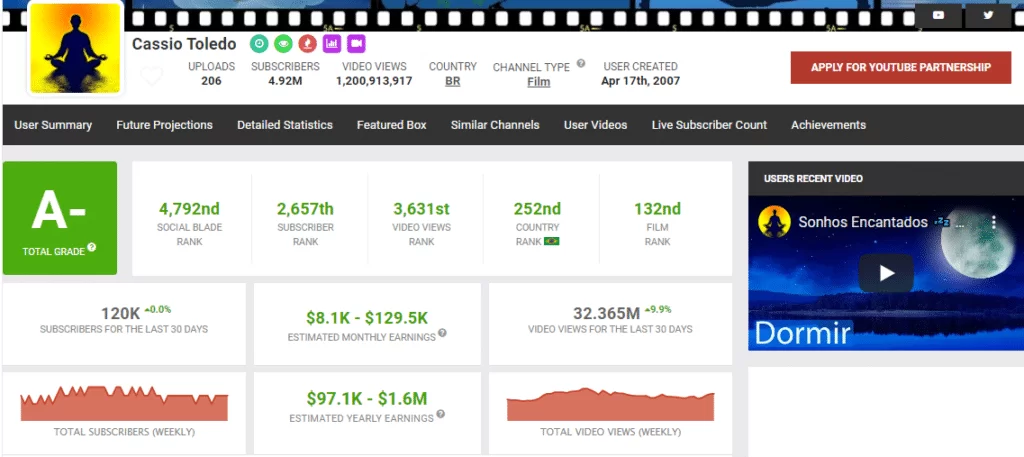Viewport: 1024px width, 457px height.
Task: Click Apply for YouTube Partnership button
Action: pyautogui.click(x=901, y=67)
